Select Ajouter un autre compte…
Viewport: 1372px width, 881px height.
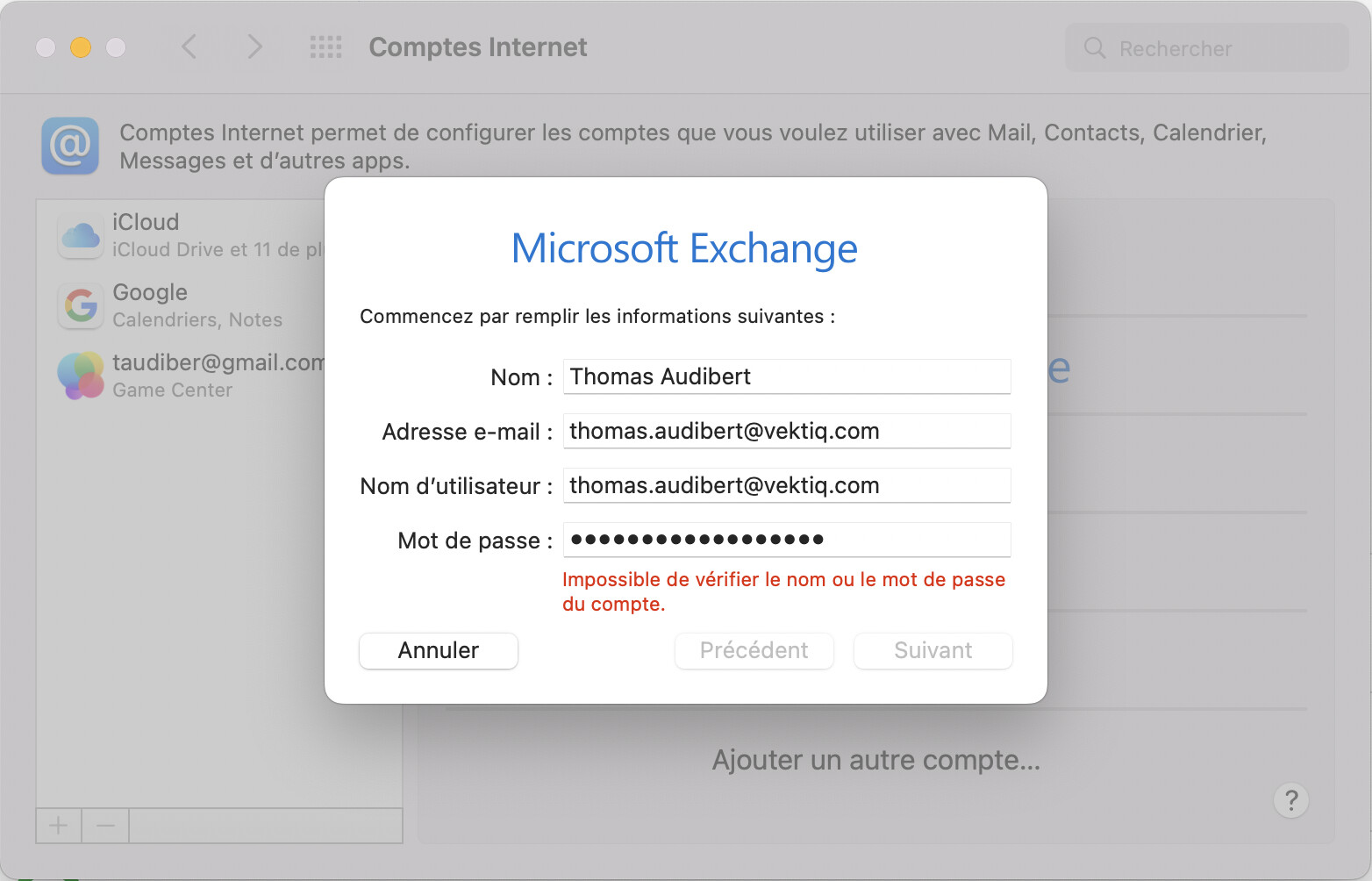pos(875,760)
